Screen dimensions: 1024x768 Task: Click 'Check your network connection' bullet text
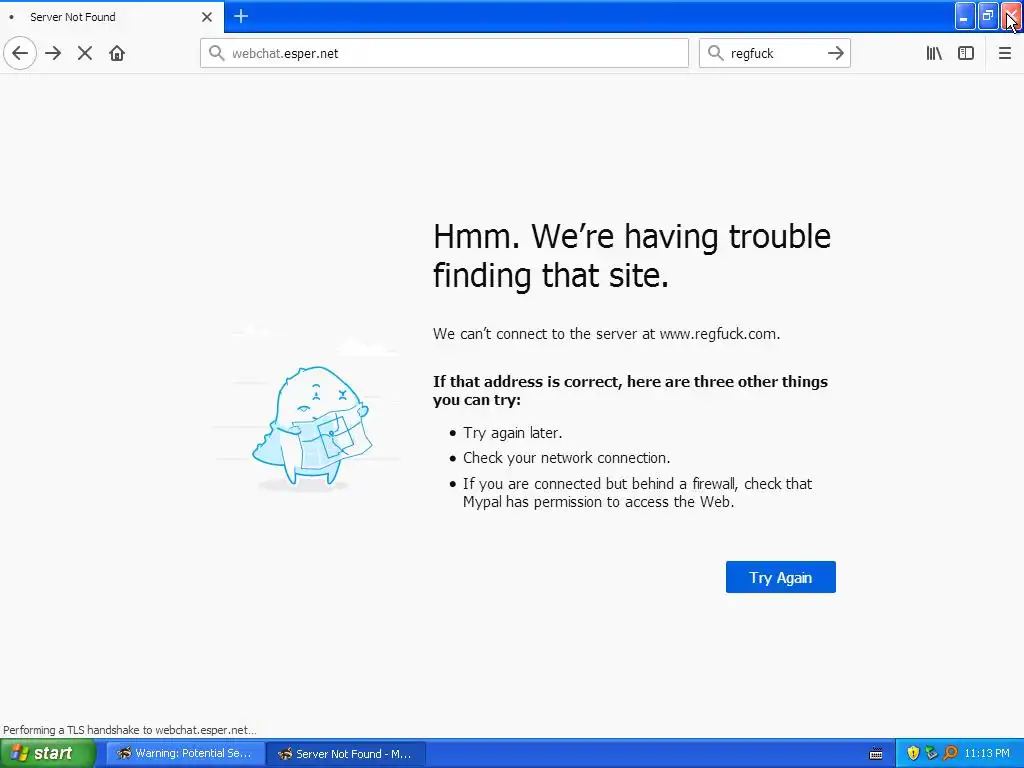tap(566, 458)
